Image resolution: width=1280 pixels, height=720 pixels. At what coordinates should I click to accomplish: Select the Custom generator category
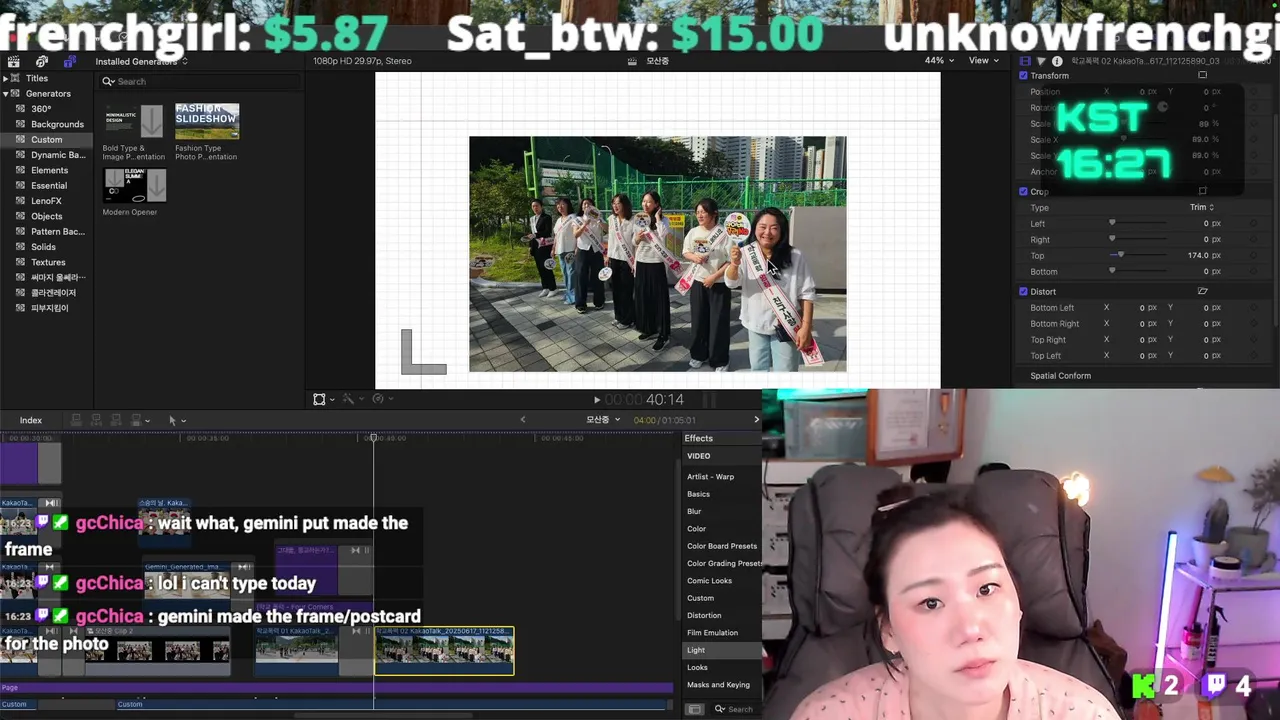46,139
